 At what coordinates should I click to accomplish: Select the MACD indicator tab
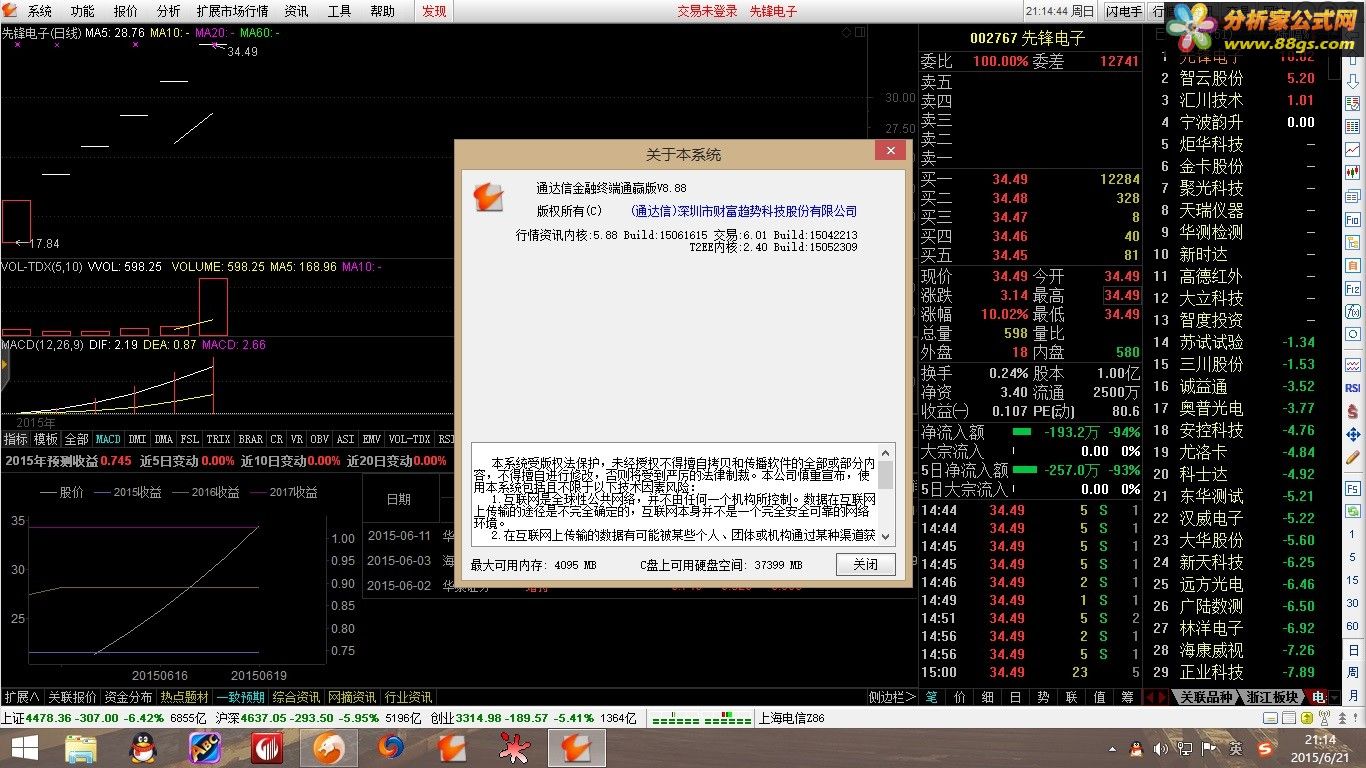coord(108,439)
